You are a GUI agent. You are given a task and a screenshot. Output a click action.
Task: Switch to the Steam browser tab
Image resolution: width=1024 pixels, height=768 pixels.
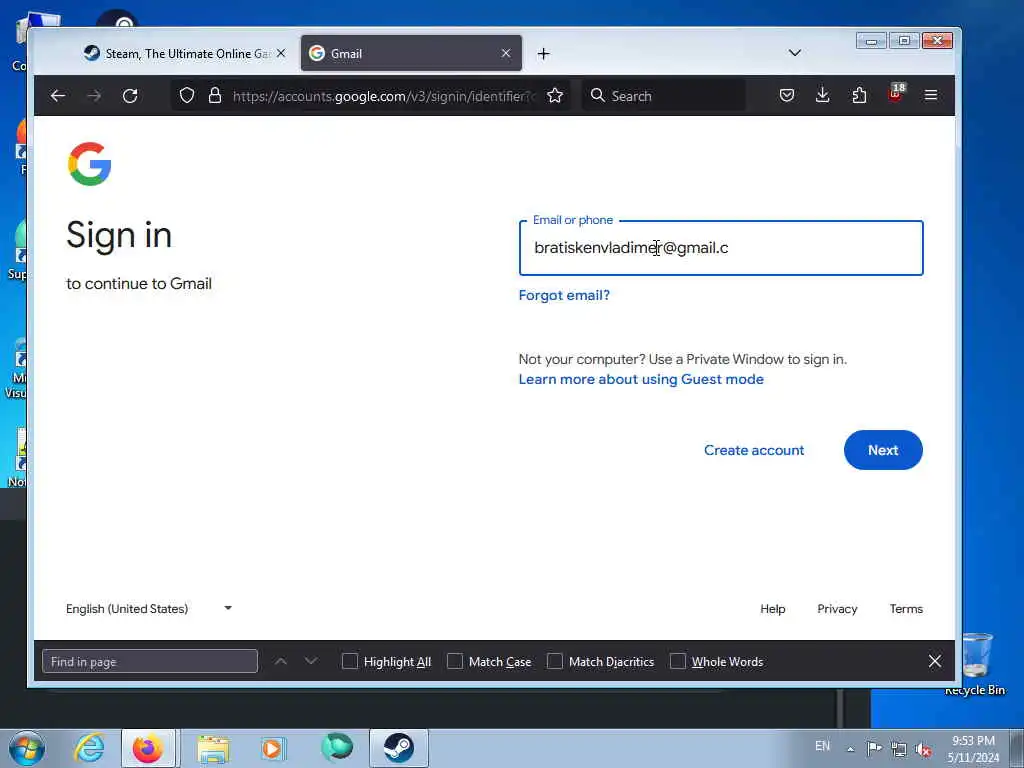point(186,54)
